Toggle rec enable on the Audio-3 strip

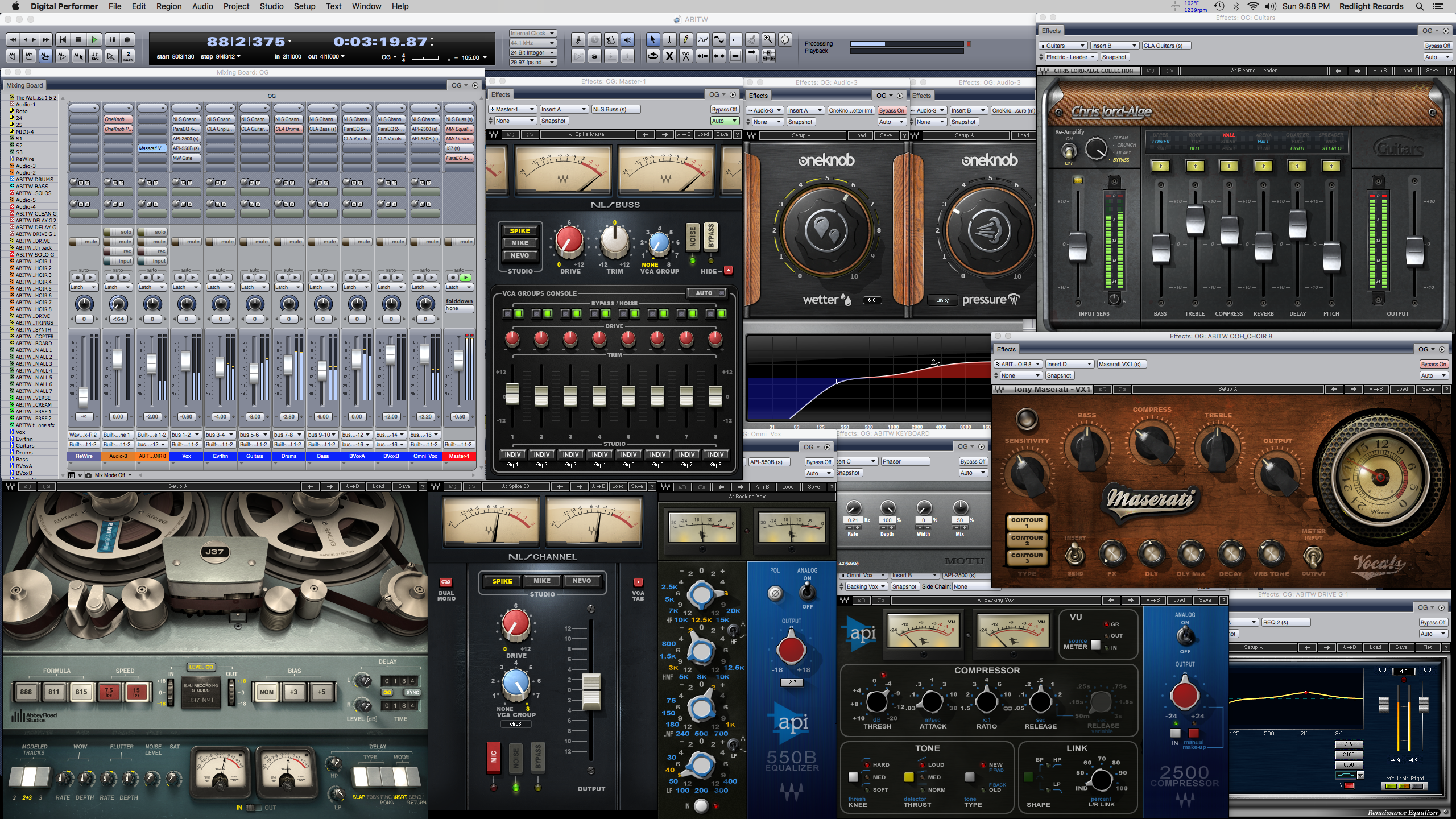(118, 251)
